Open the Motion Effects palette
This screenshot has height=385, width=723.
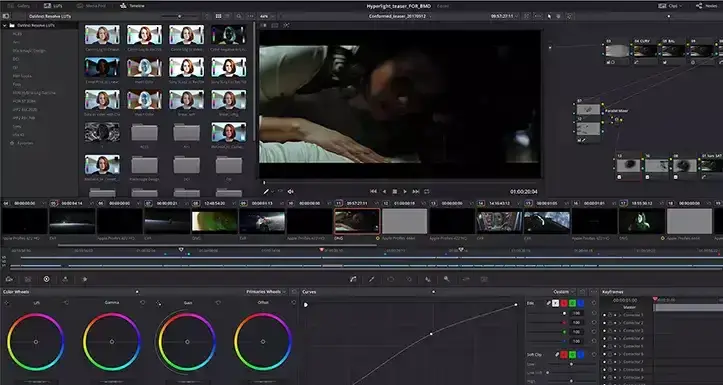(x=84, y=279)
